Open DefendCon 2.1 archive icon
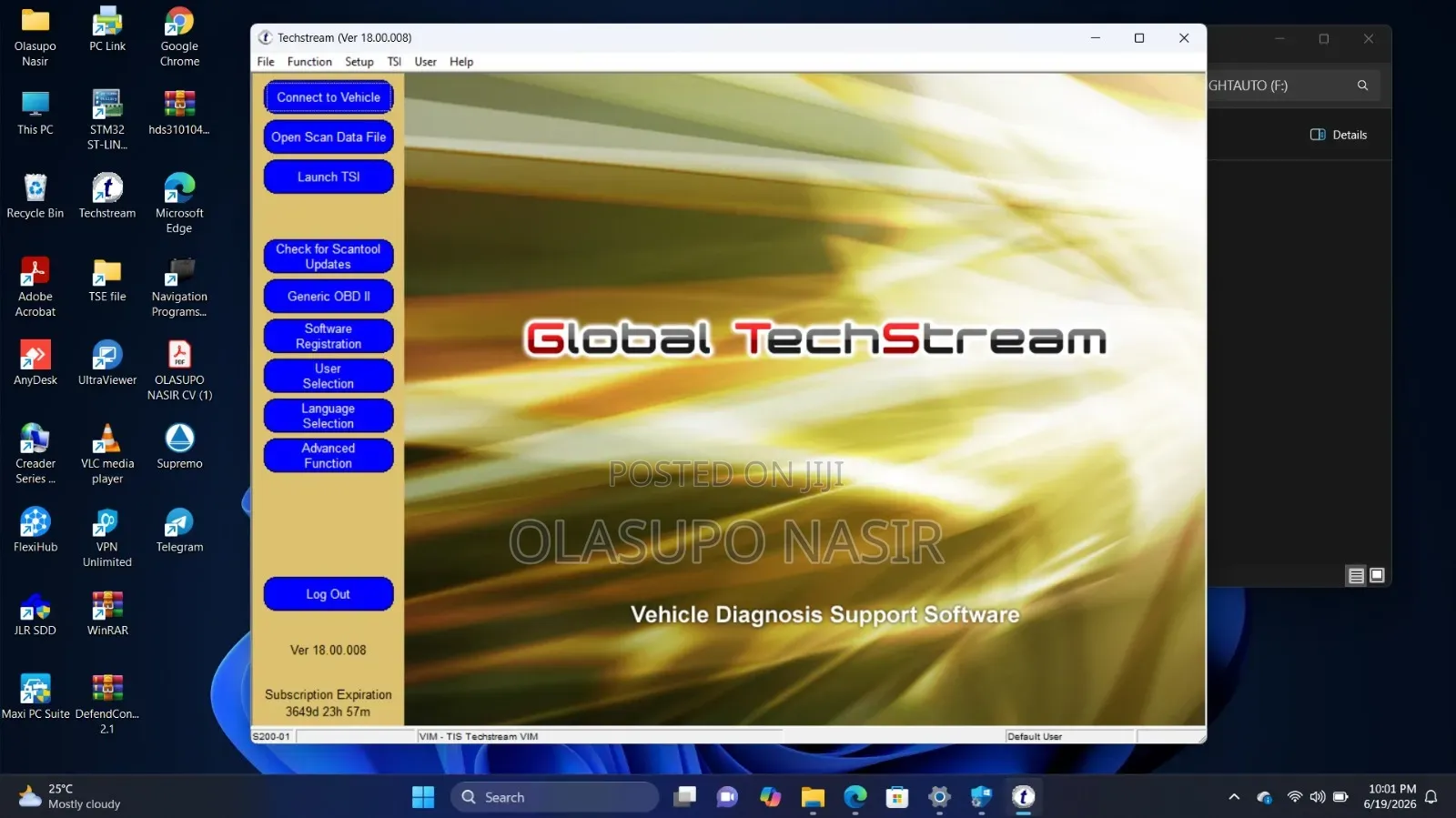 [107, 704]
